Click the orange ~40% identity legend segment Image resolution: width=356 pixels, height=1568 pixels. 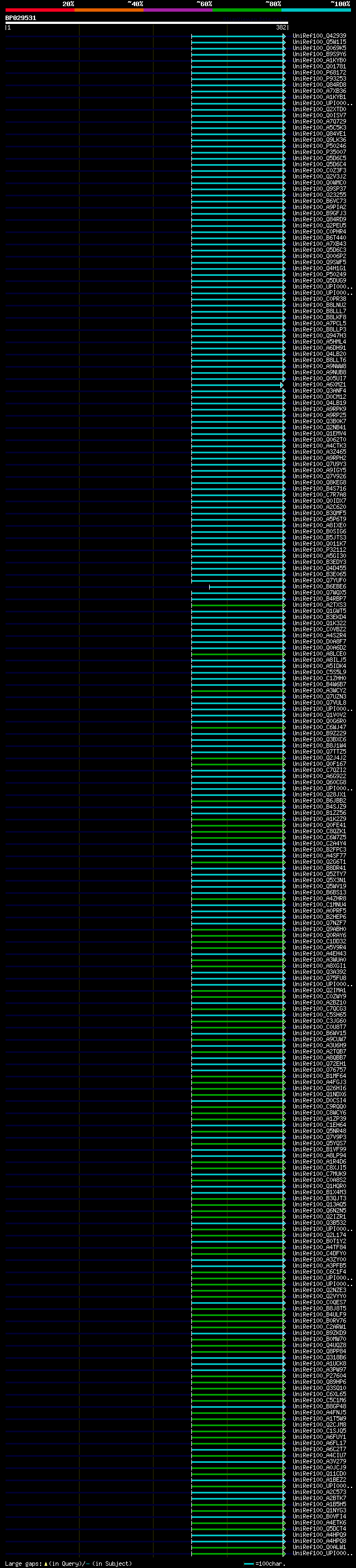coord(109,10)
